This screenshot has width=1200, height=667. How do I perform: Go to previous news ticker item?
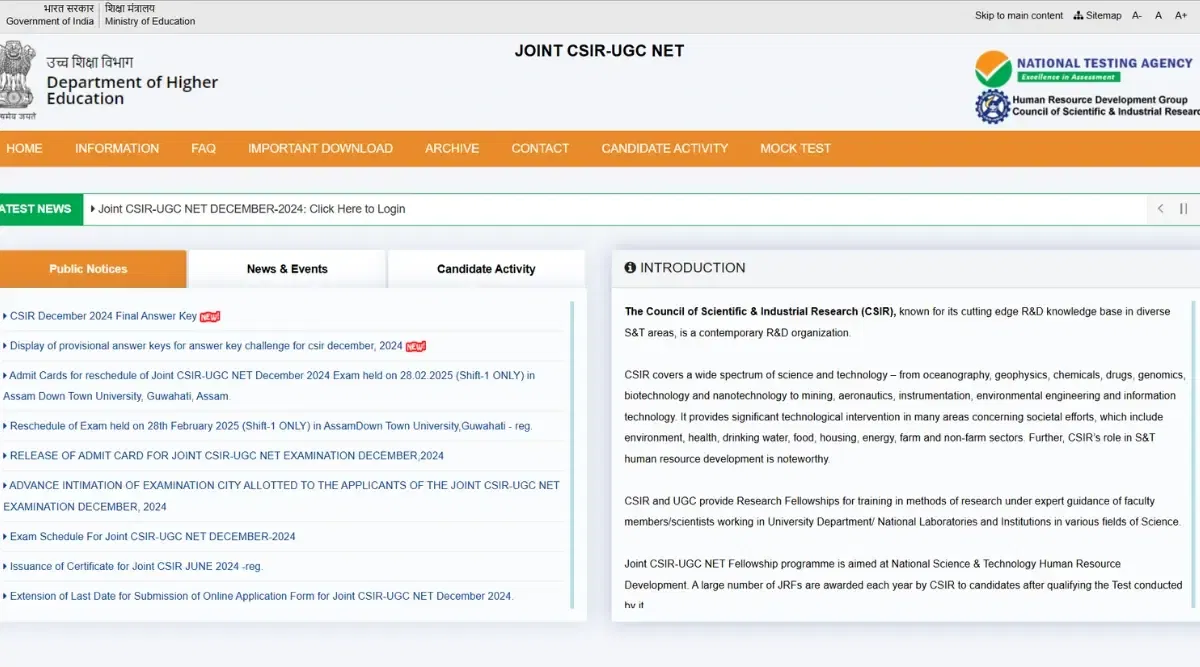coord(1160,209)
